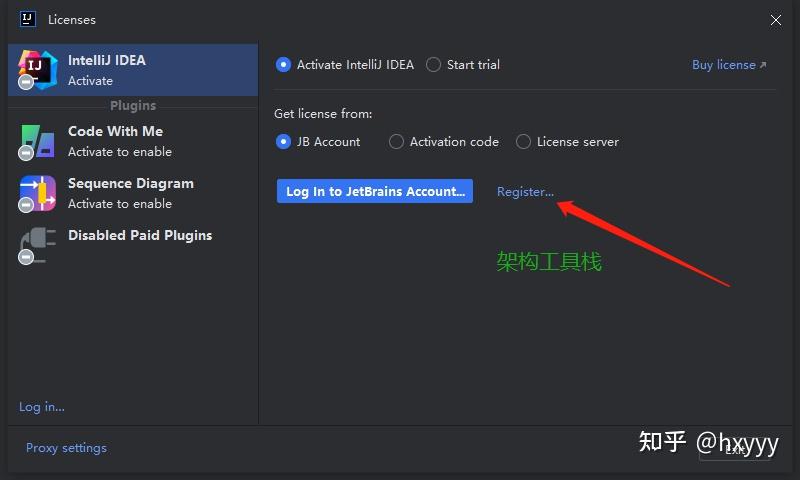800x480 pixels.
Task: Click the IntelliJ logo in title bar
Action: (28, 19)
